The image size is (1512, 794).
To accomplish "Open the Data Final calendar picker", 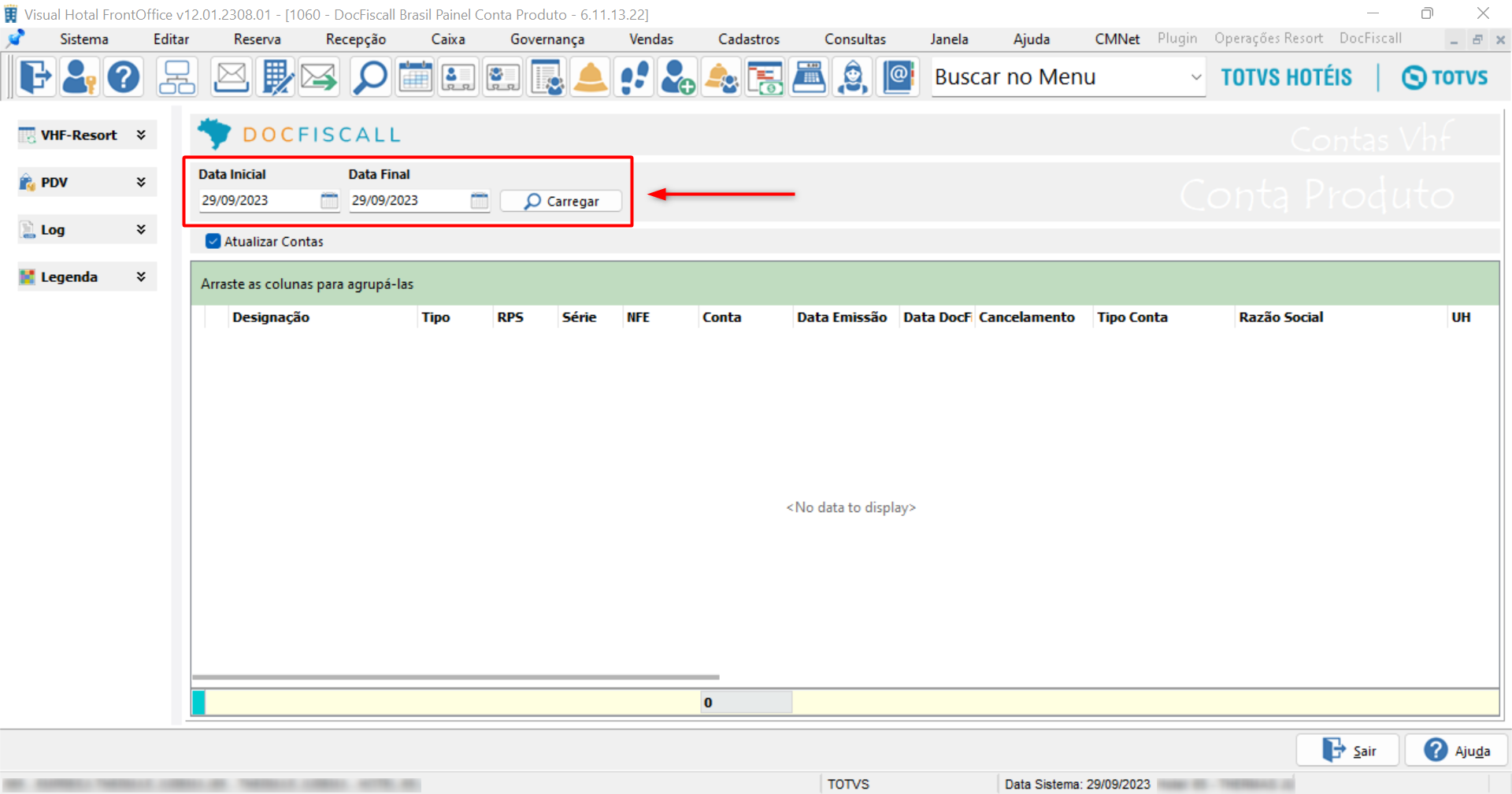I will click(x=480, y=201).
